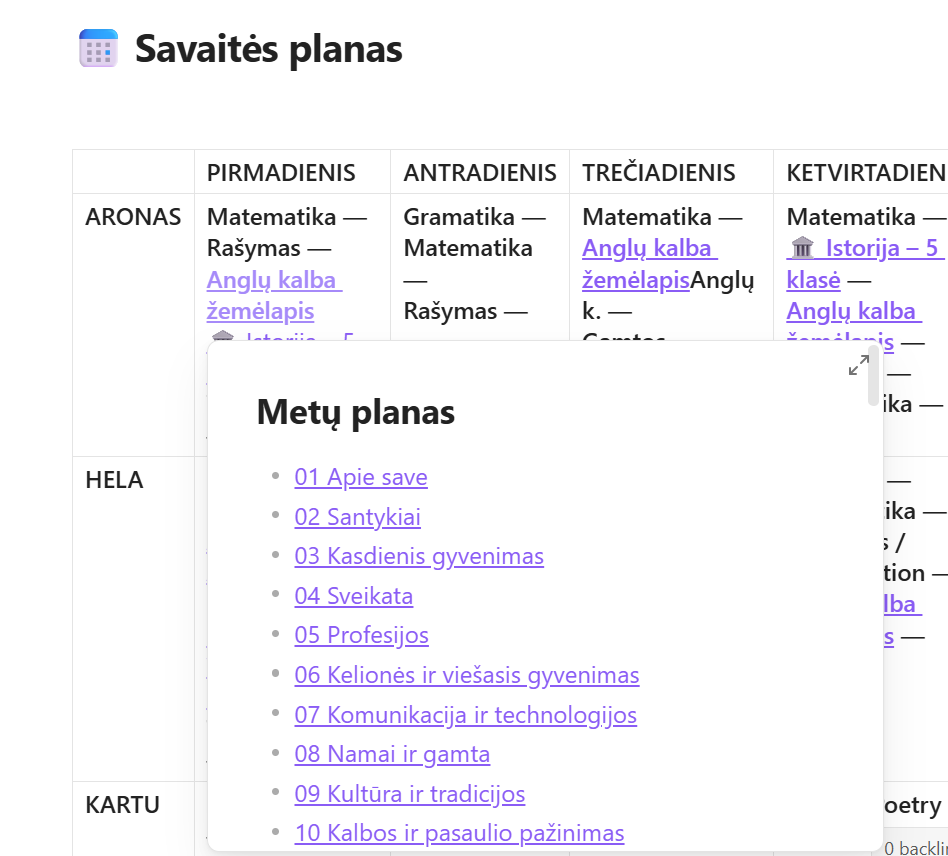Select the ARONAS row header cell
The height and width of the screenshot is (856, 948).
tap(134, 325)
